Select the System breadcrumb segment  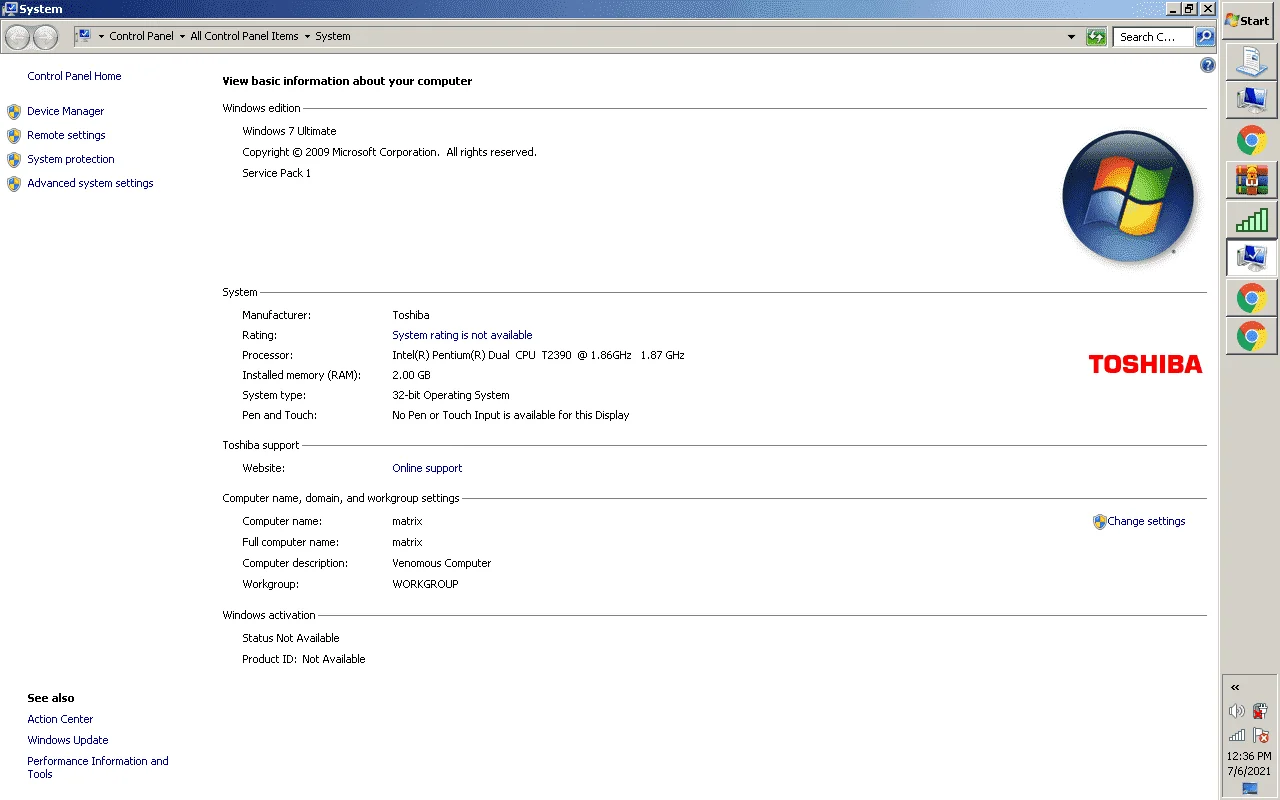point(333,36)
